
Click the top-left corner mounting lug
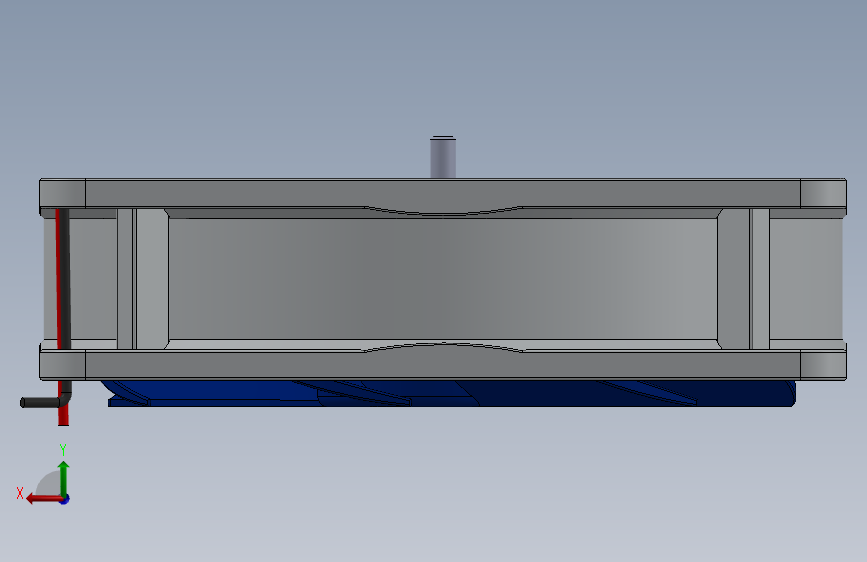(62, 194)
